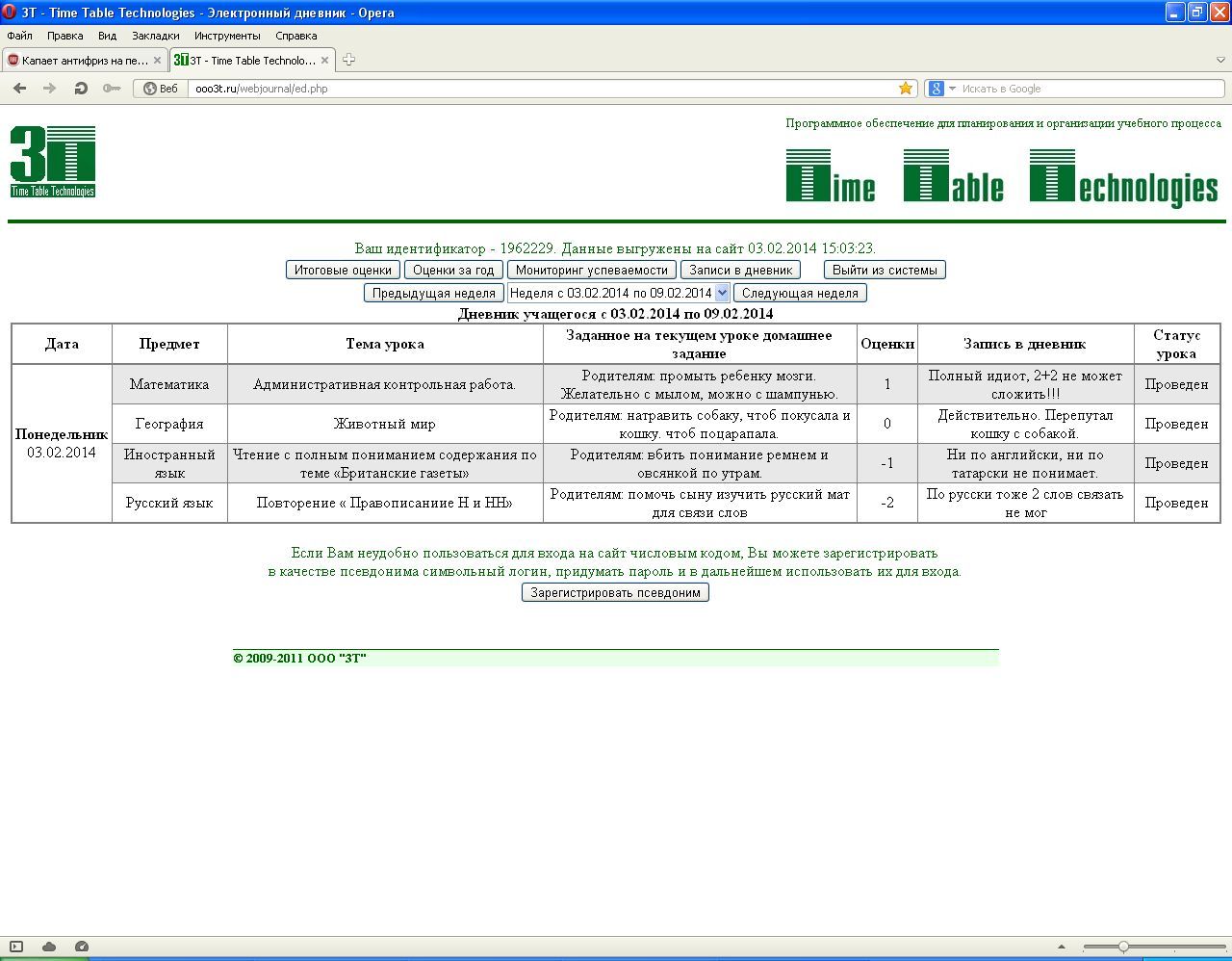Expand the week selection dropdown
This screenshot has height=961, width=1232.
click(x=722, y=293)
